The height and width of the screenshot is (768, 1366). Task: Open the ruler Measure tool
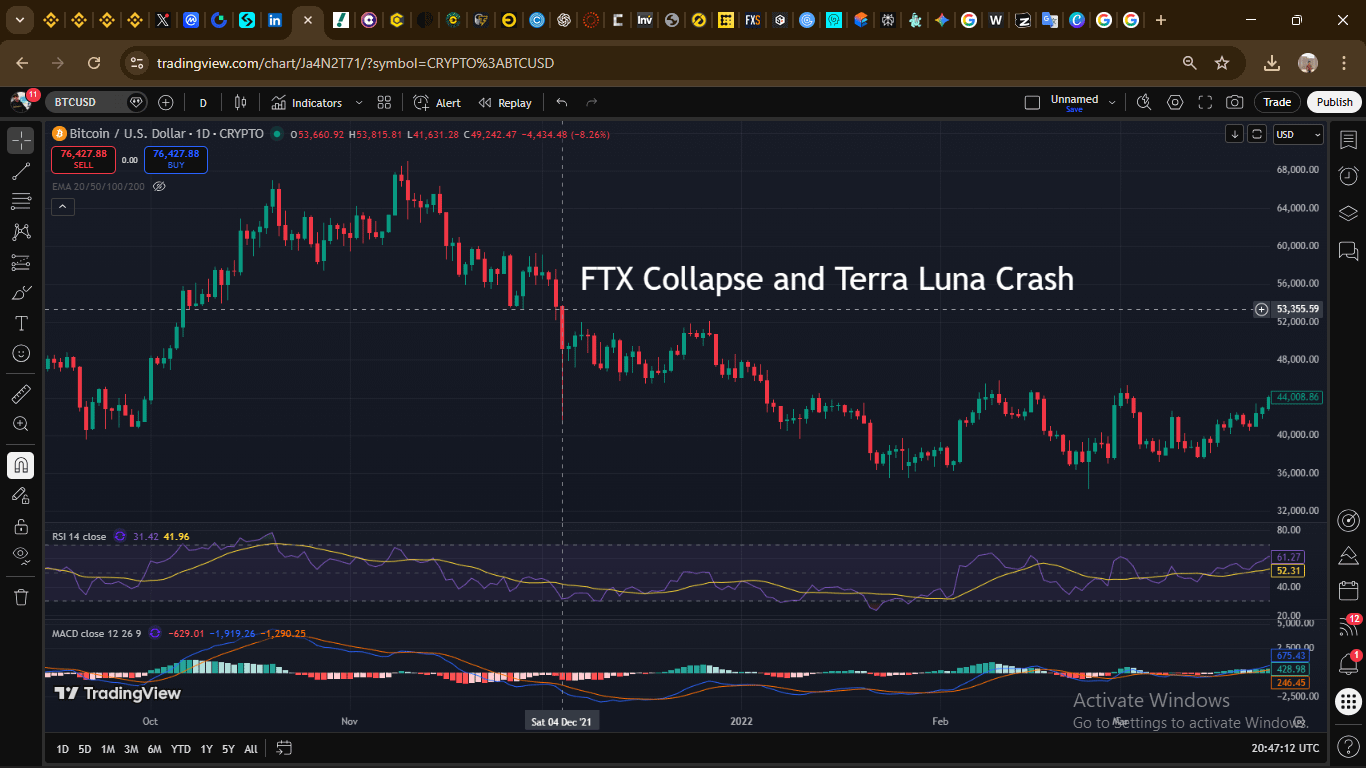click(x=20, y=394)
